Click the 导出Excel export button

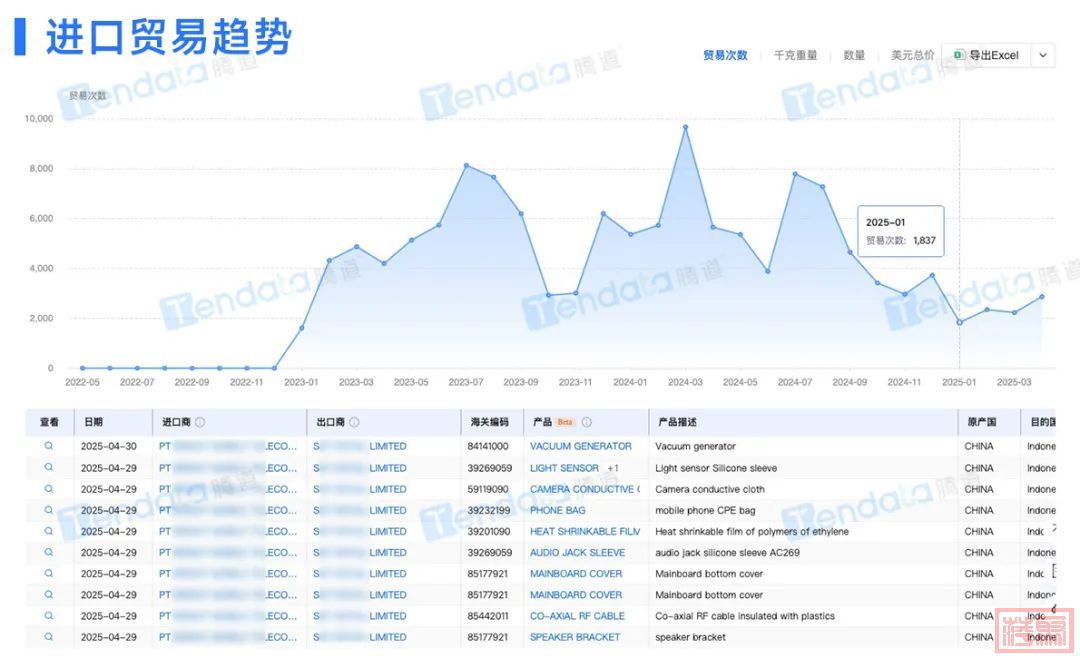[986, 55]
